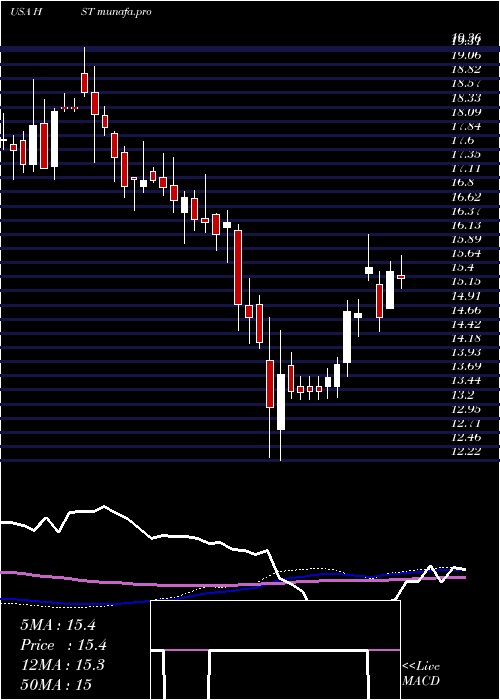Viewport: 500px width, 700px height.
Task: Click the 16.13 axis value
Action: pos(466,225)
